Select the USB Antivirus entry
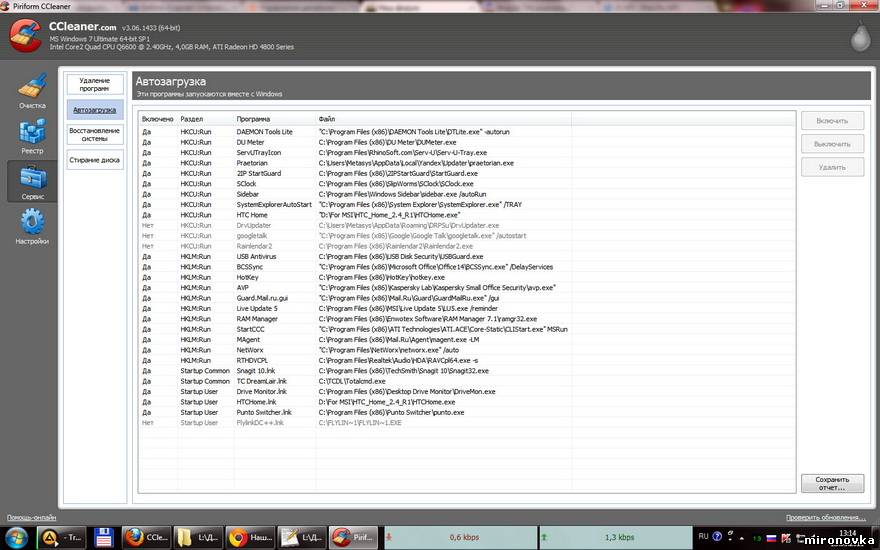Image resolution: width=880 pixels, height=550 pixels. coord(466,256)
